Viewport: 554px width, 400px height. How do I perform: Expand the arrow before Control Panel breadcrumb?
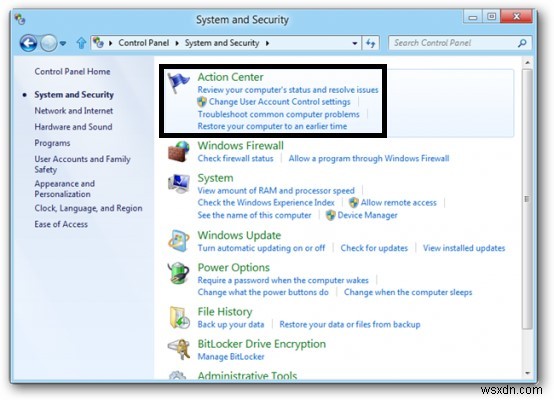111,43
